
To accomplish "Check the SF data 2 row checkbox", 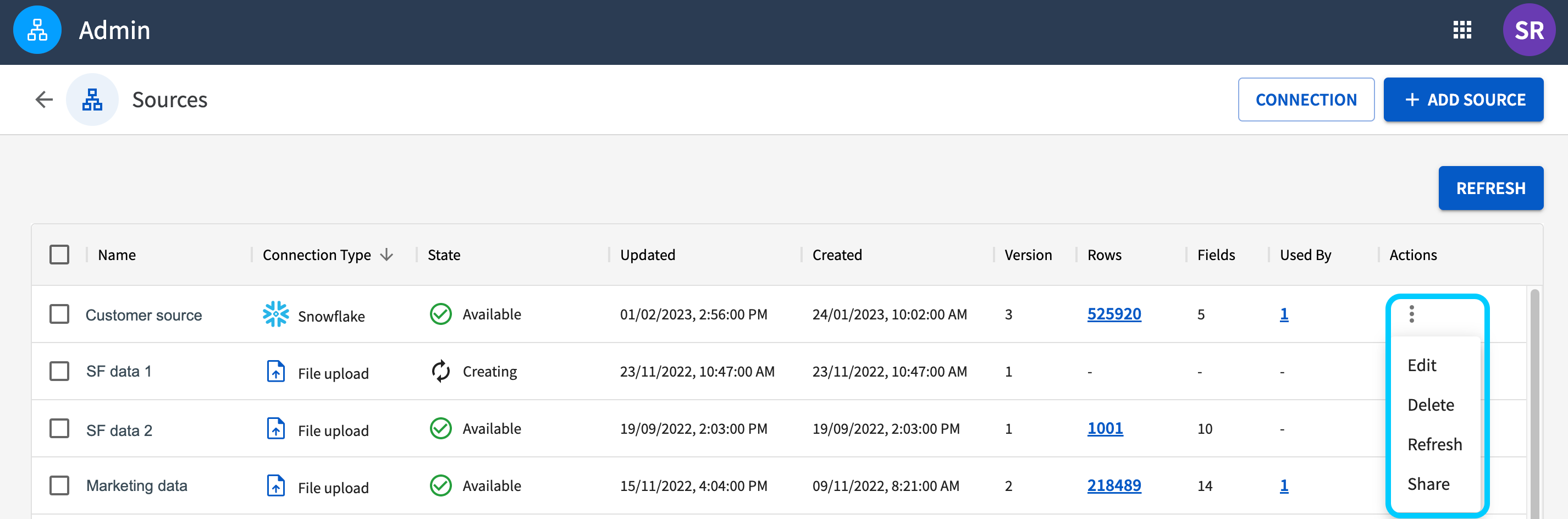I will click(59, 428).
